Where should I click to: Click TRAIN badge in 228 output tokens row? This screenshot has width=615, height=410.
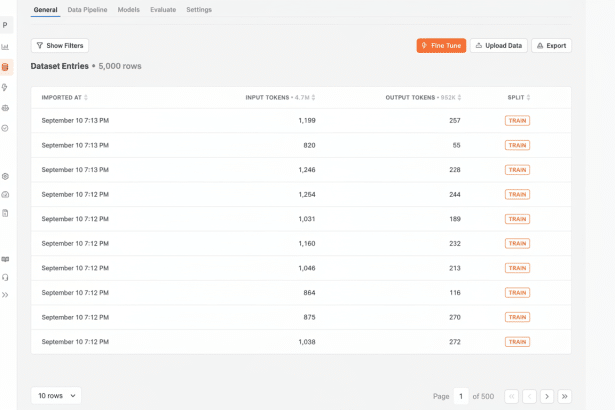coord(517,170)
